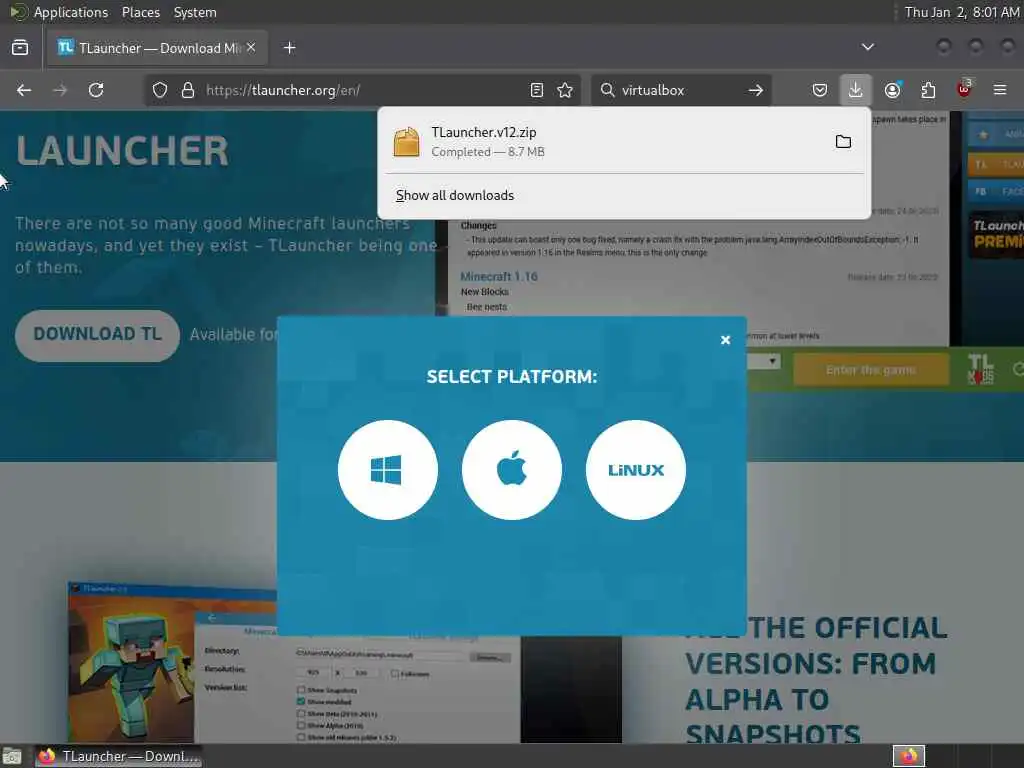Open the tracking protection shield icon
The image size is (1024, 768).
[160, 90]
